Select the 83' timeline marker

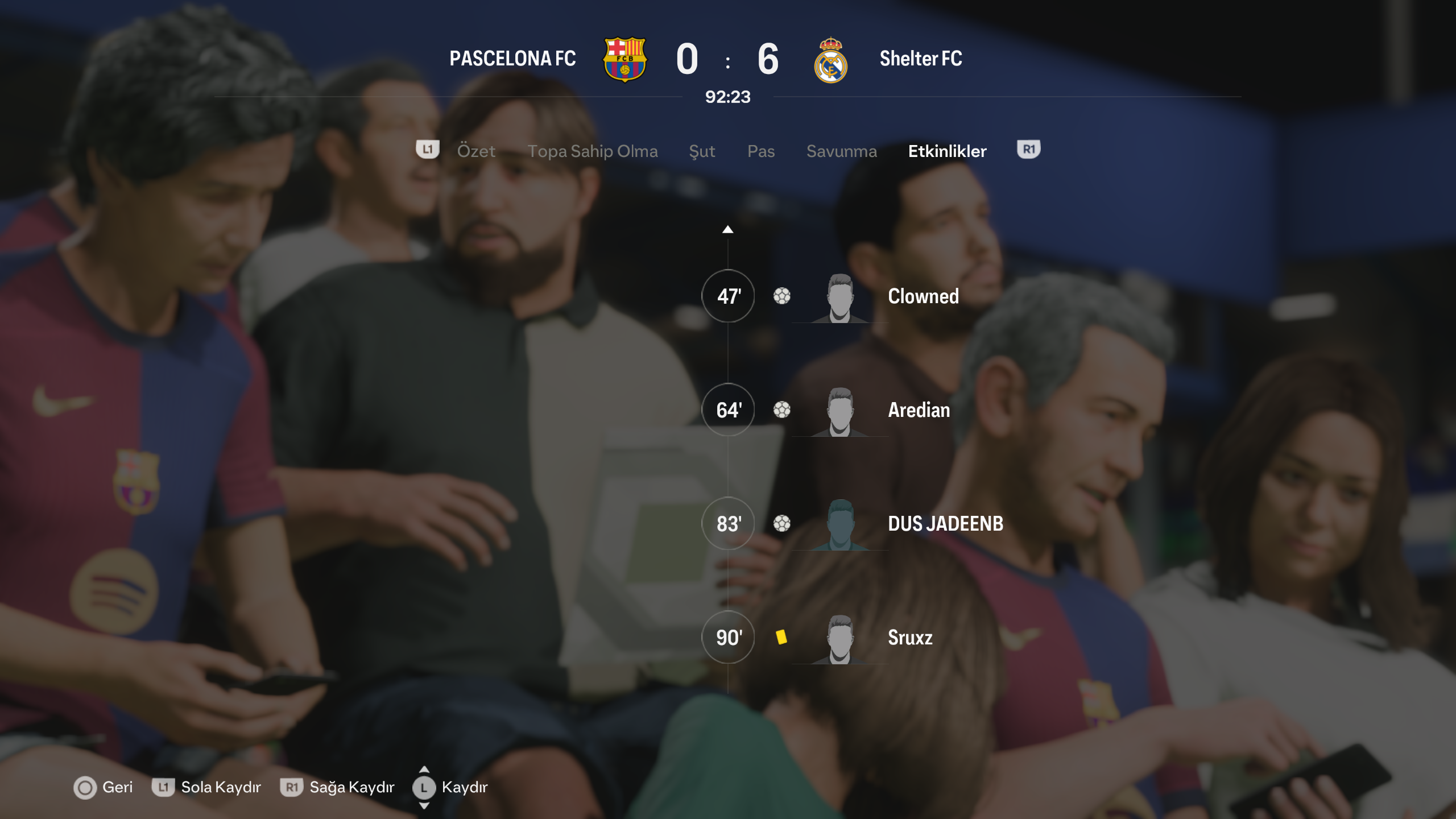(728, 523)
